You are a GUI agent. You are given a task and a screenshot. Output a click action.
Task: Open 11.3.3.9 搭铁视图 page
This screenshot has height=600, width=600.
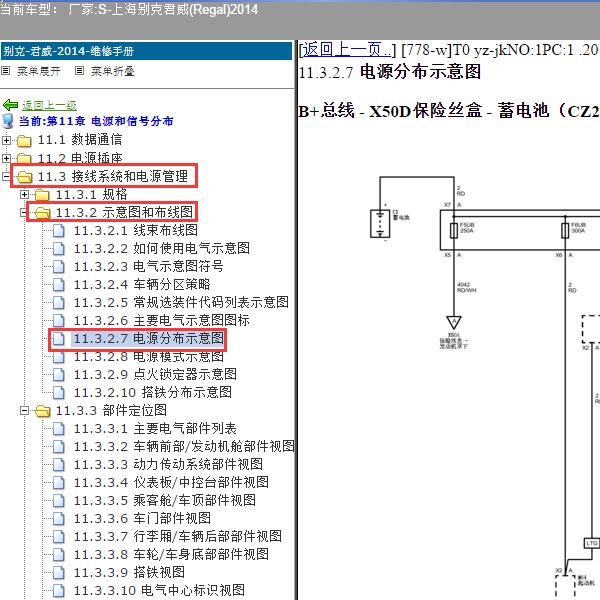[129, 572]
